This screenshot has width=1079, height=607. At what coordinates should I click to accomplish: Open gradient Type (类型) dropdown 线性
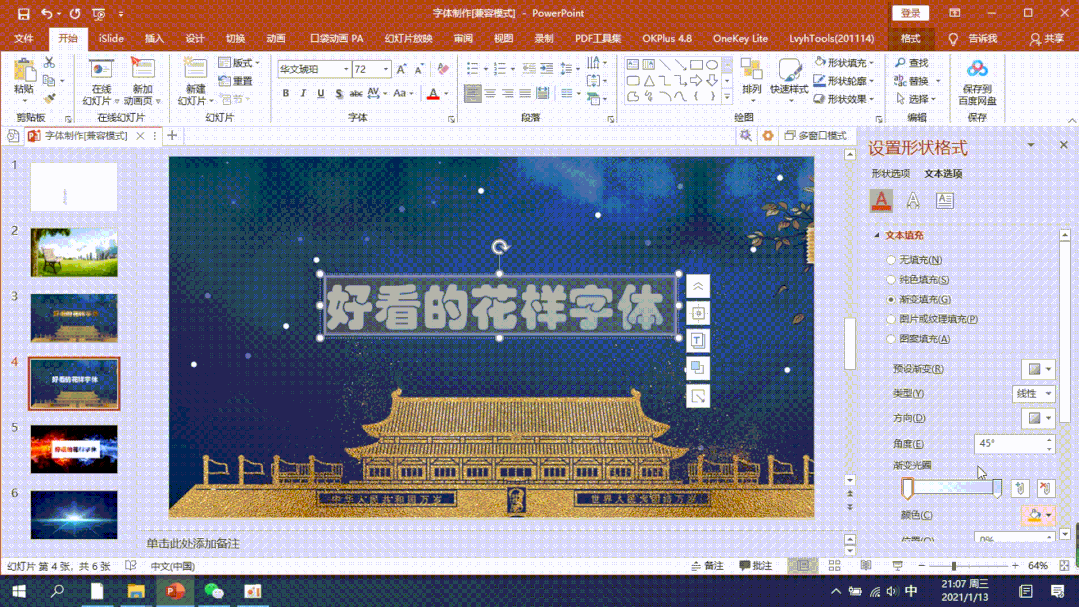click(1034, 394)
